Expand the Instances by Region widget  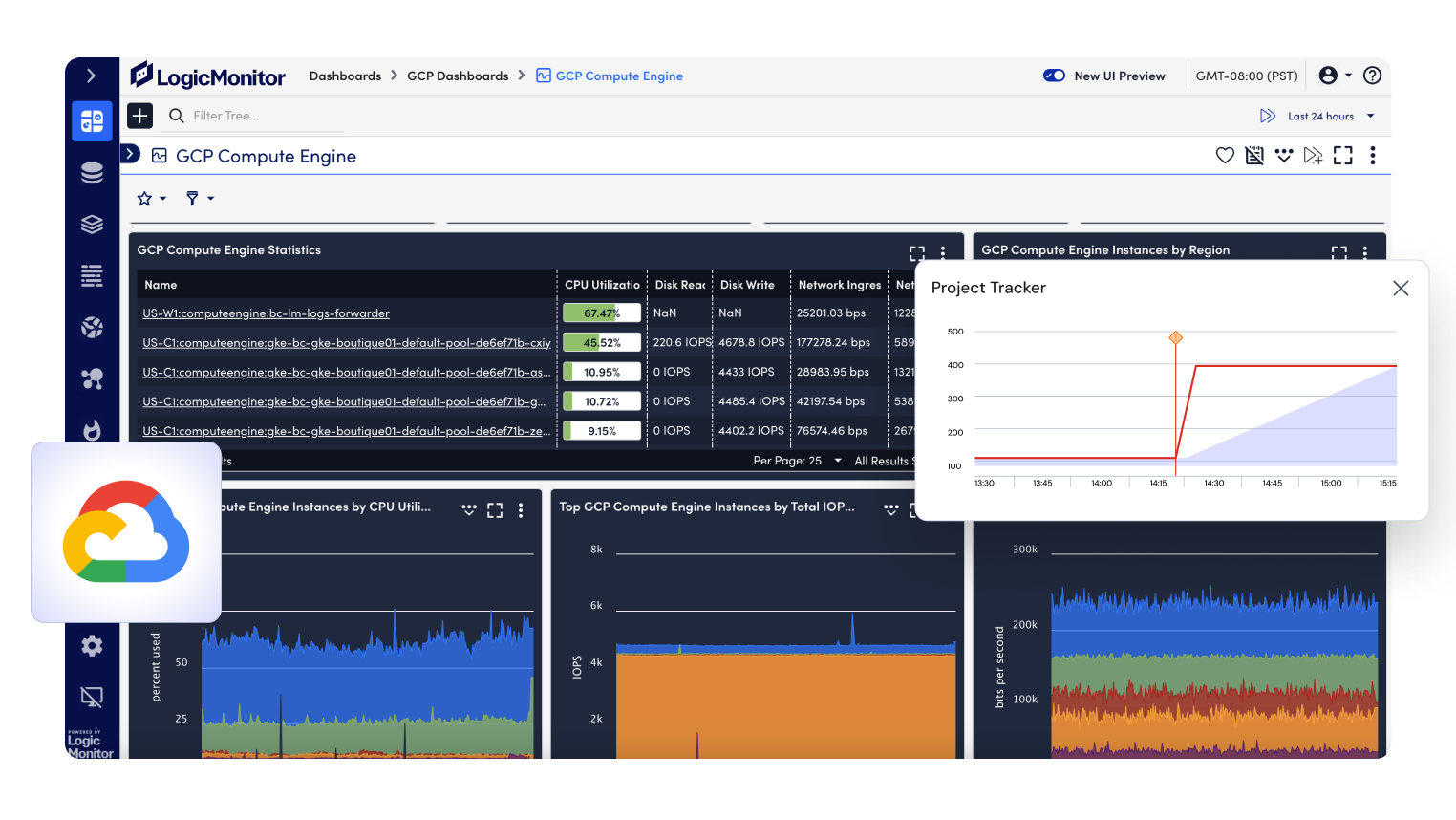pos(1339,252)
